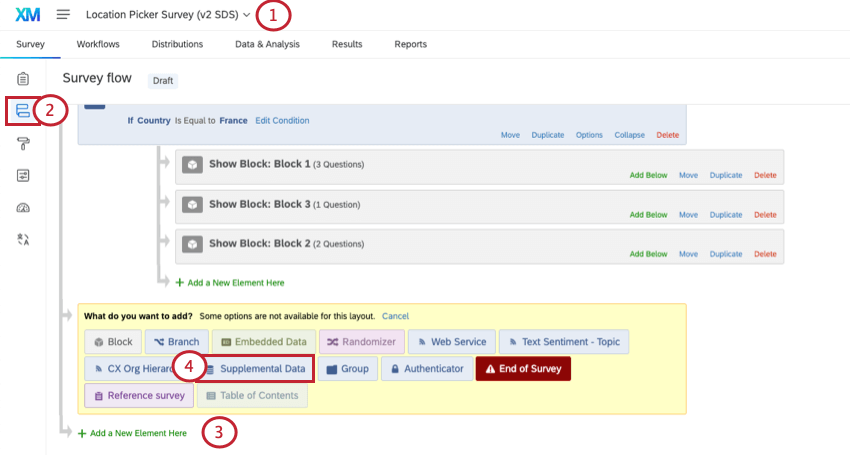
Task: Click Edit Condition link
Action: [x=282, y=120]
